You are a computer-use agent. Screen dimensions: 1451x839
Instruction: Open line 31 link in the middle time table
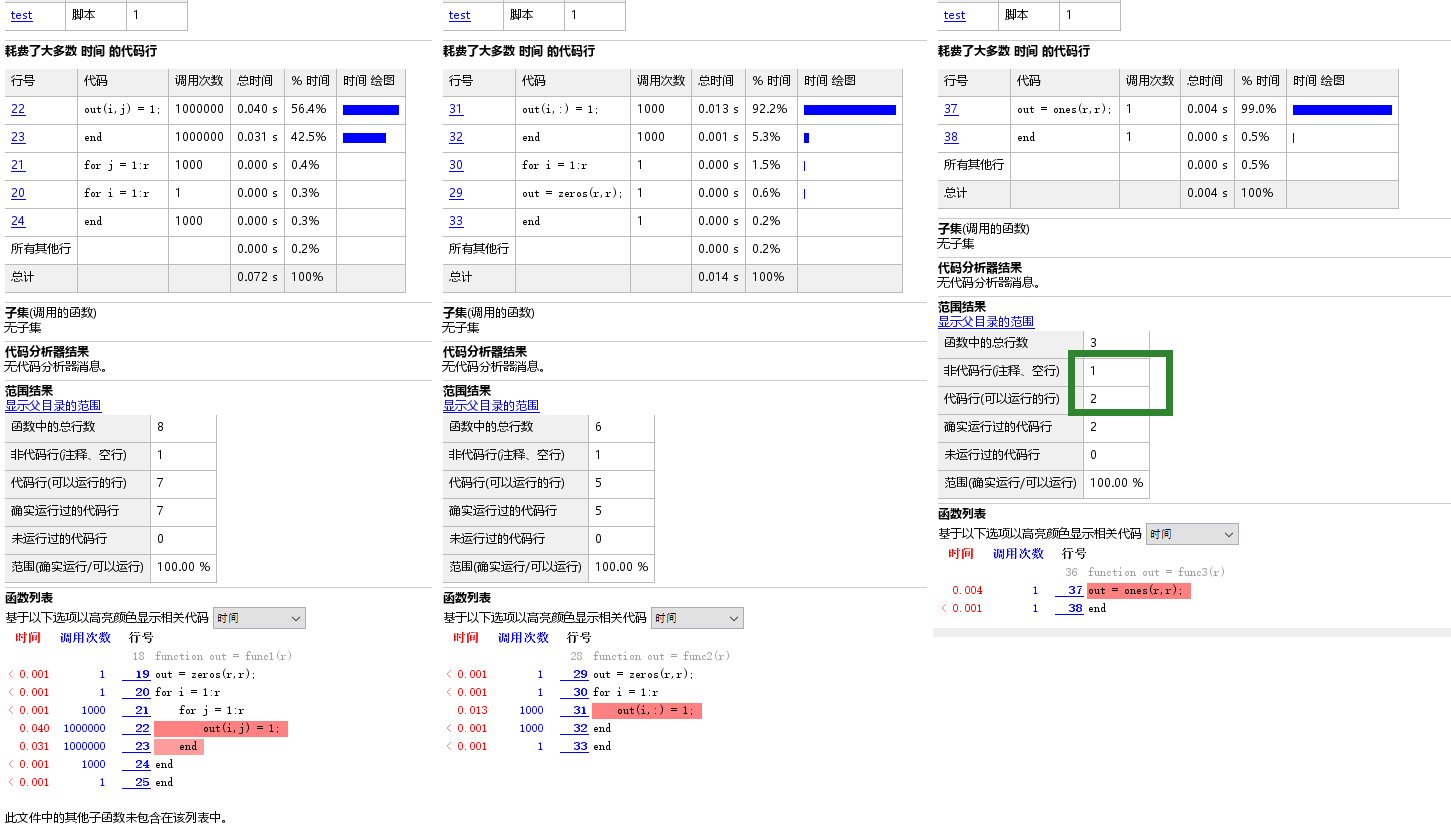pos(456,109)
